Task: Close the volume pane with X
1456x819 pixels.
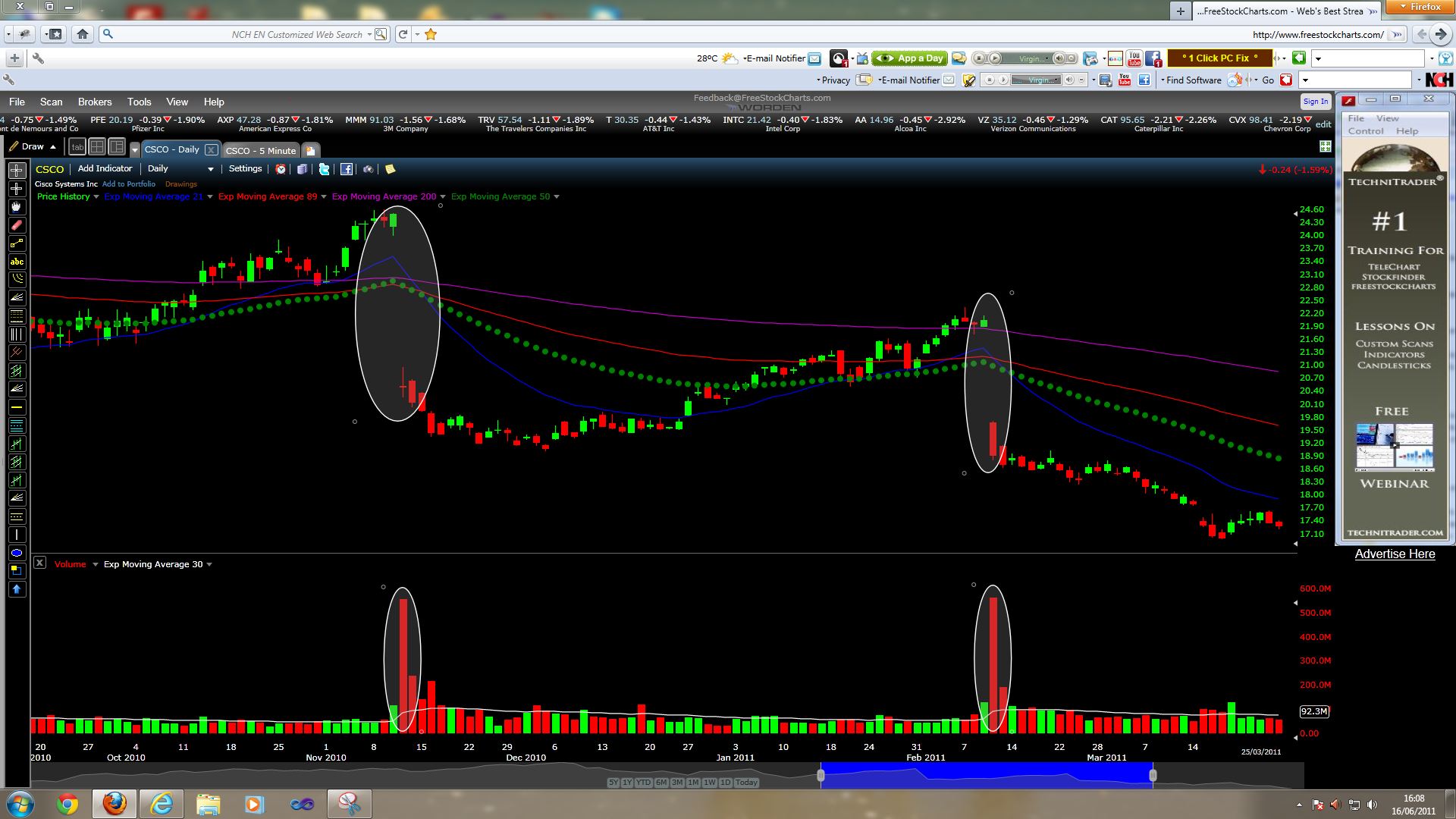Action: (40, 563)
